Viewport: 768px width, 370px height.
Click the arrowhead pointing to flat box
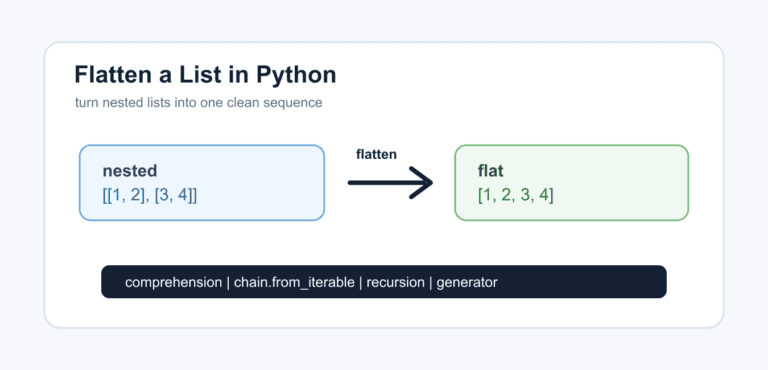coord(422,183)
